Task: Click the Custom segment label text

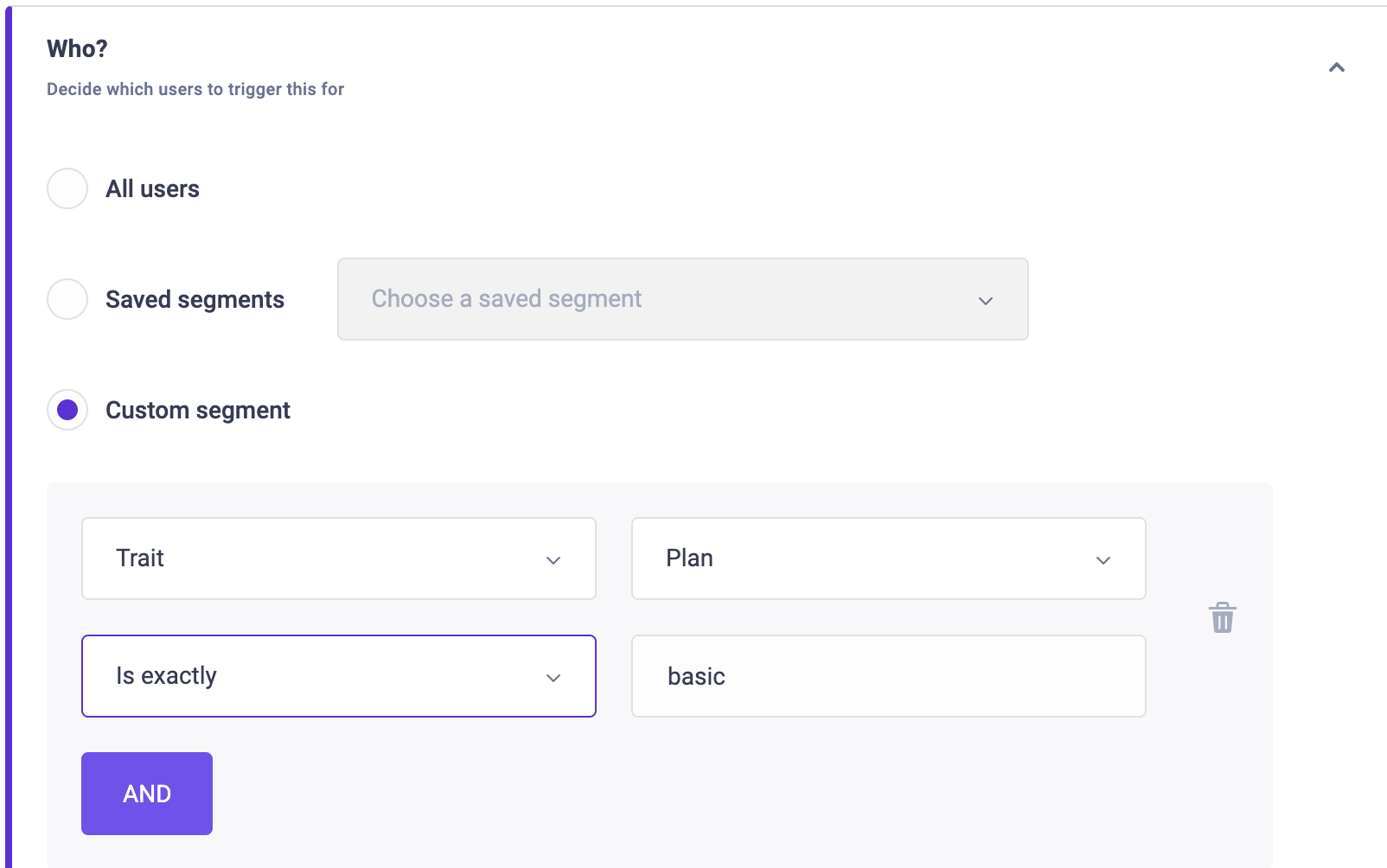Action: click(x=198, y=410)
